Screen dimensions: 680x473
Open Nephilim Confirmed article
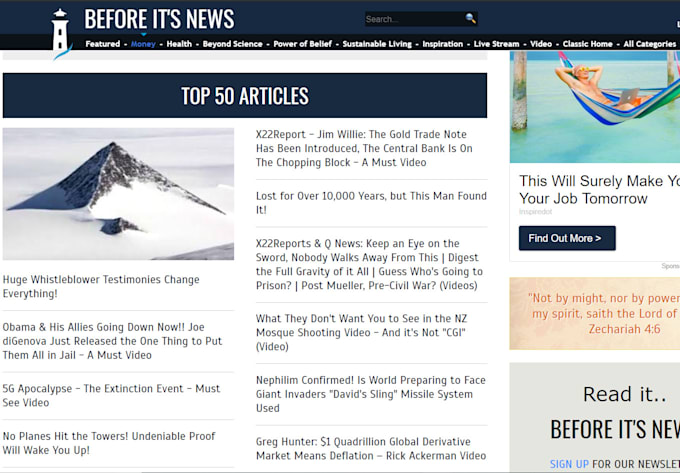(370, 394)
